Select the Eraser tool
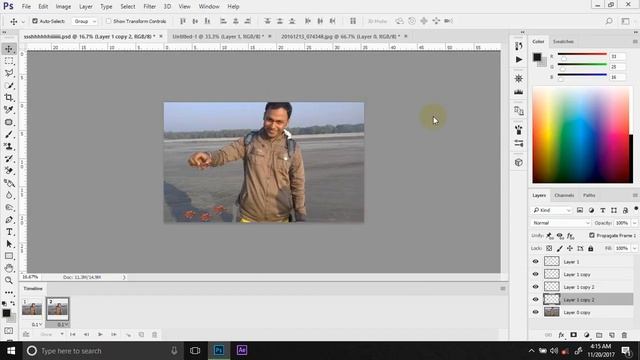The height and width of the screenshot is (360, 640). 9,171
